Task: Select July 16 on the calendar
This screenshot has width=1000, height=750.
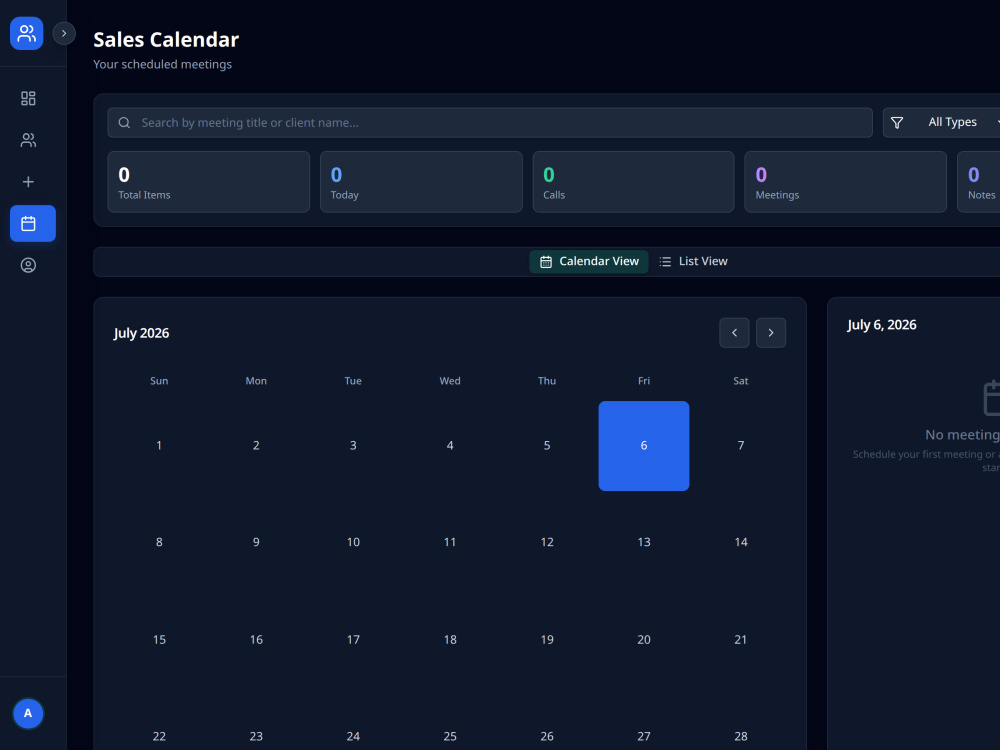Action: point(256,640)
